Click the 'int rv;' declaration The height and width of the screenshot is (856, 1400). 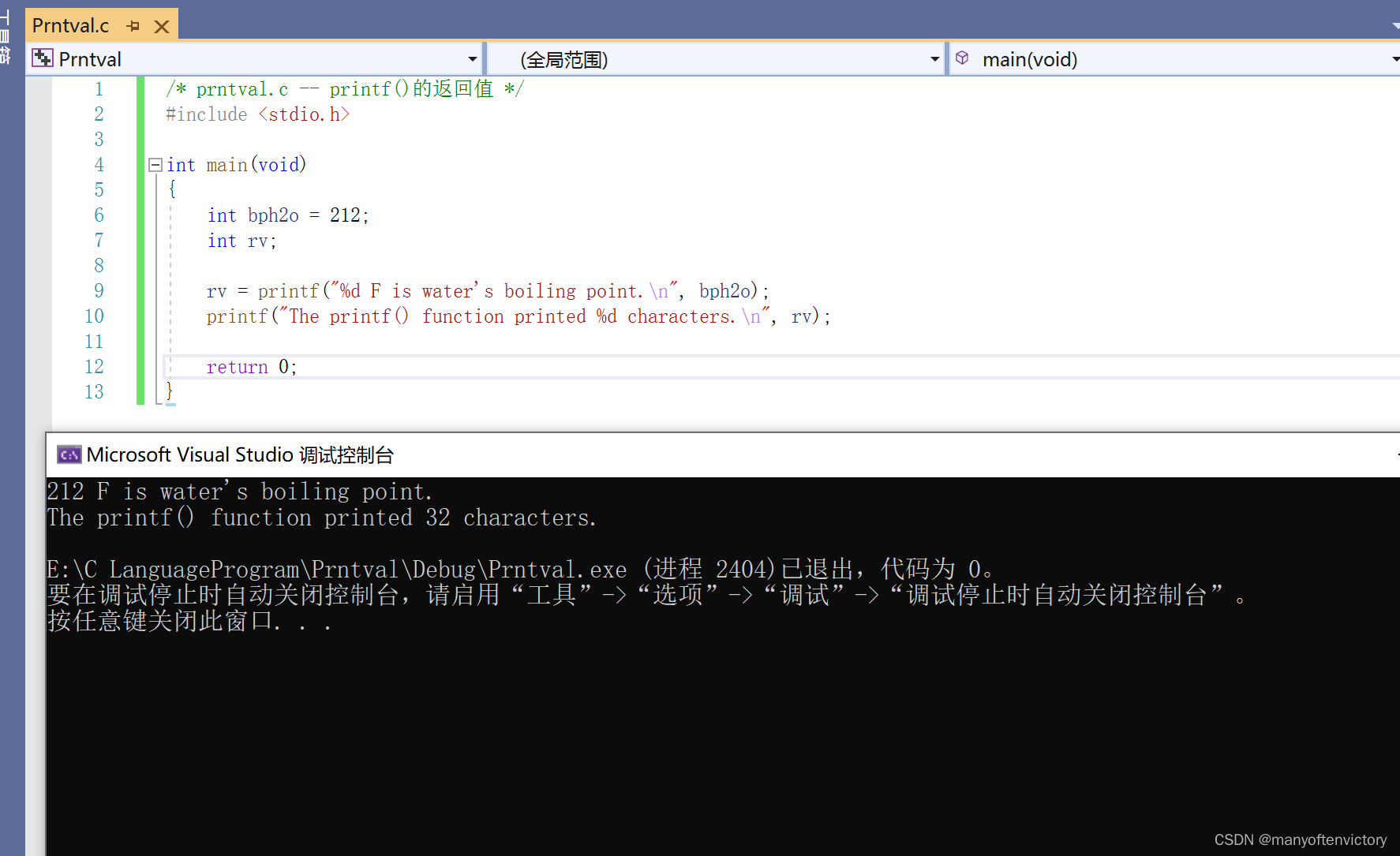click(x=241, y=241)
